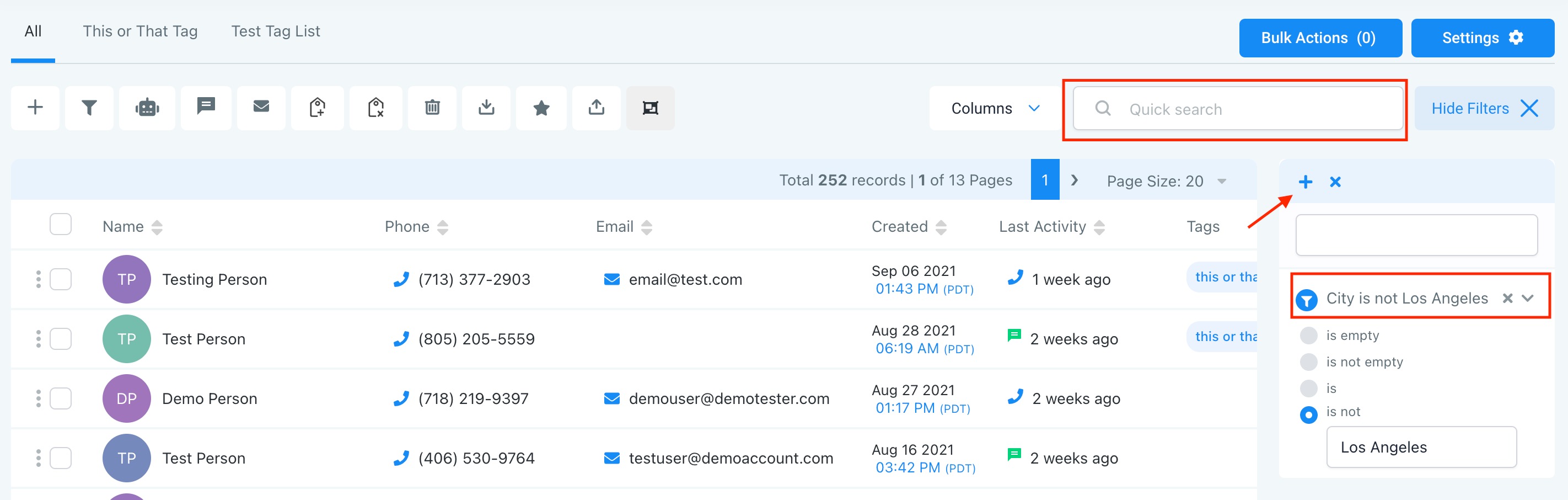Click email icon next to demouser@demotester.com

(x=612, y=398)
